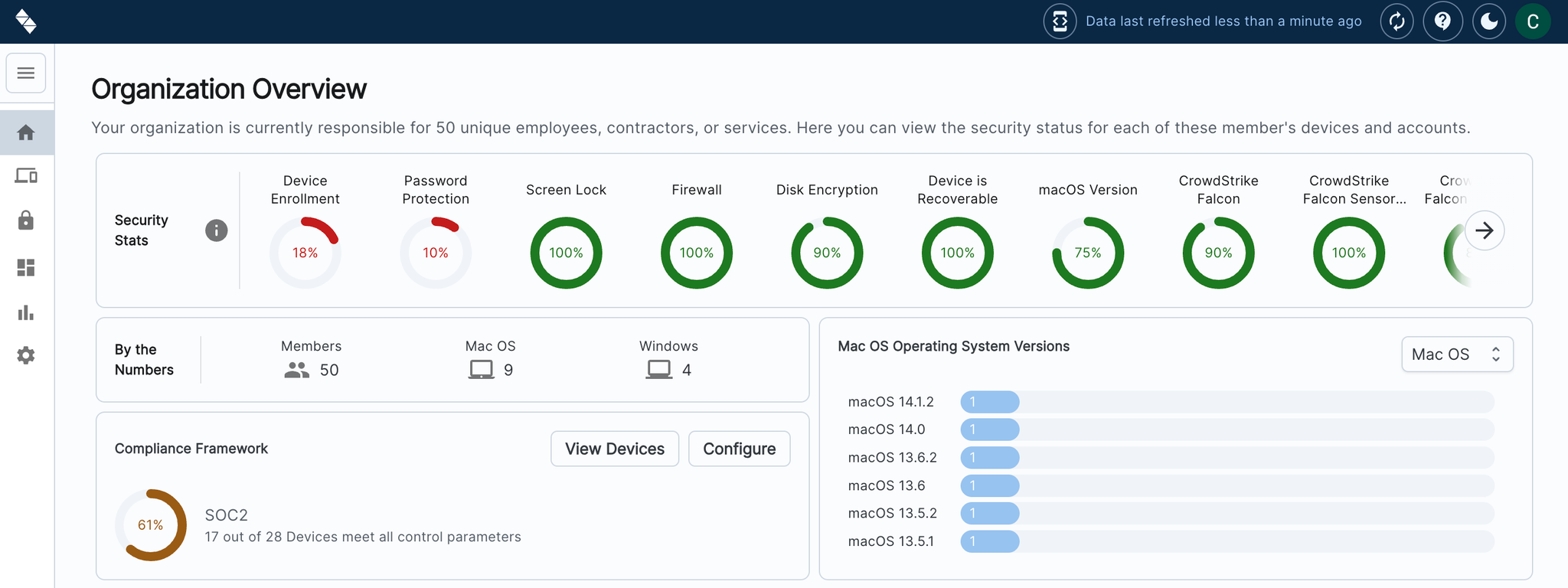Click the home icon in sidebar
Screen dimensions: 1568x588
[26, 132]
